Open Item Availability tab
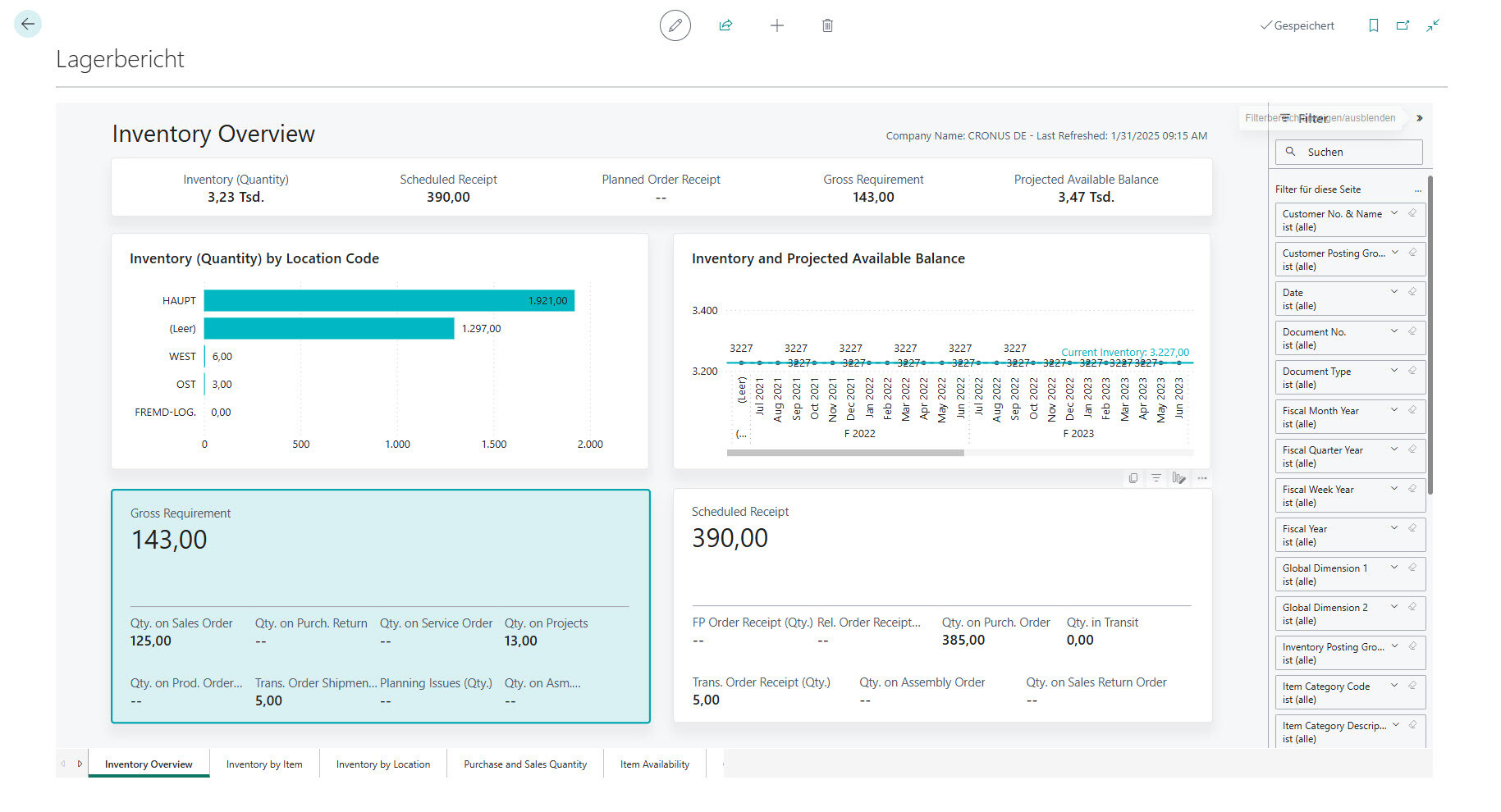 pyautogui.click(x=655, y=764)
